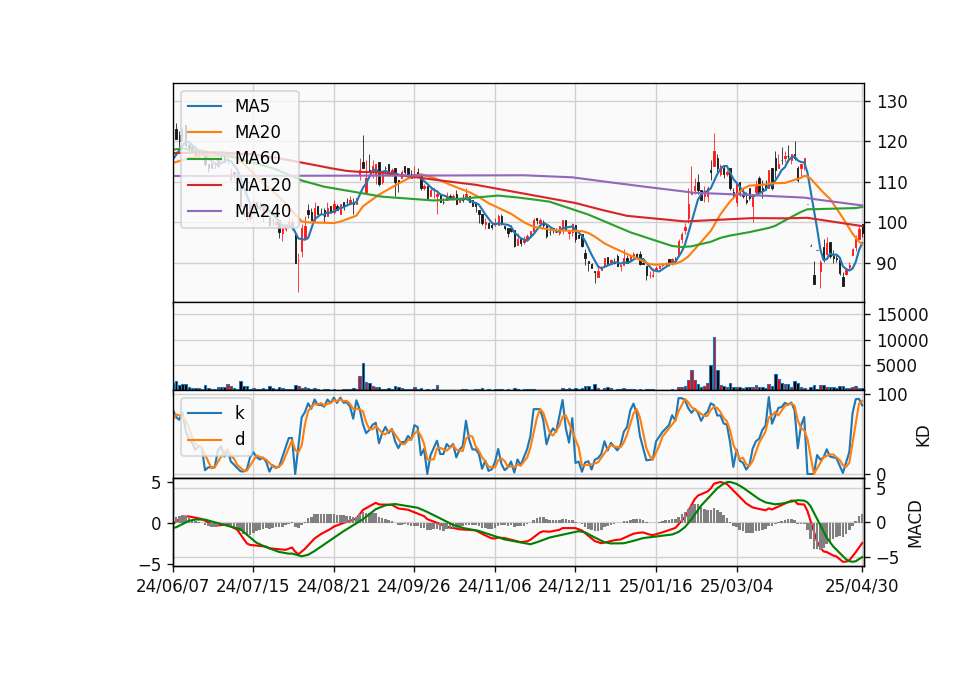This screenshot has width=960, height=690.
Task: Click the 24/08/21 date label
Action: pos(334,586)
